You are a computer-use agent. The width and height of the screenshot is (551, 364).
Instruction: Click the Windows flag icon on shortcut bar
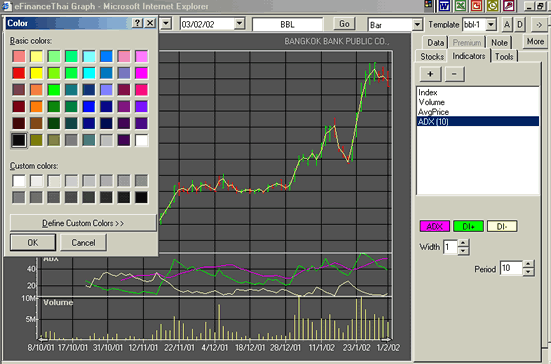(428, 5)
